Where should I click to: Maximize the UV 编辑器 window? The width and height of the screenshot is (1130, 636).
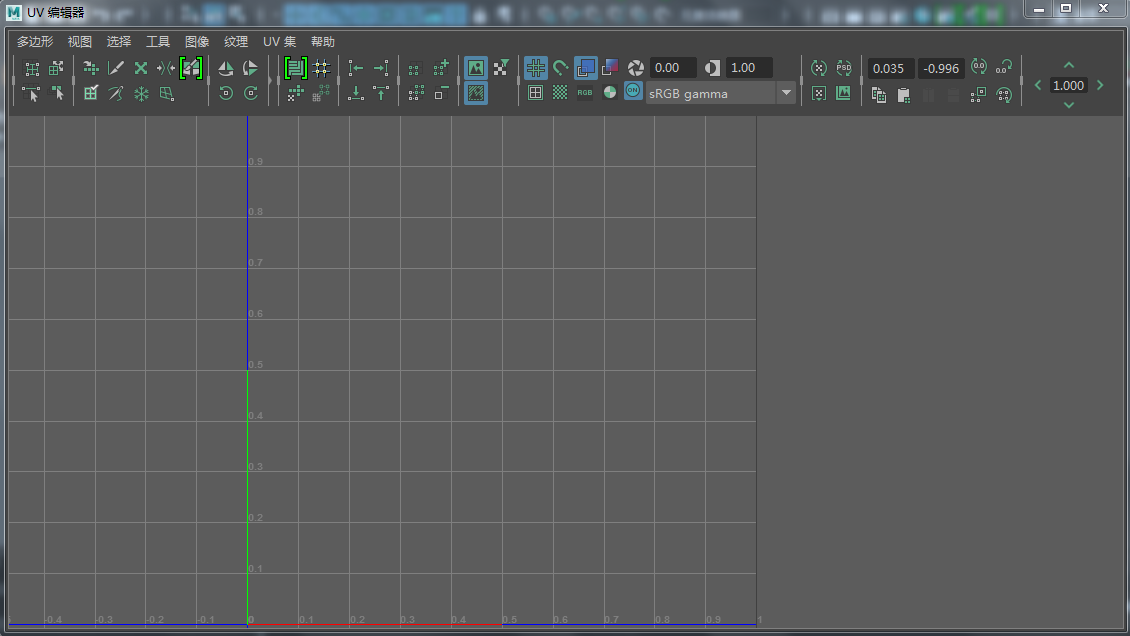click(1066, 9)
